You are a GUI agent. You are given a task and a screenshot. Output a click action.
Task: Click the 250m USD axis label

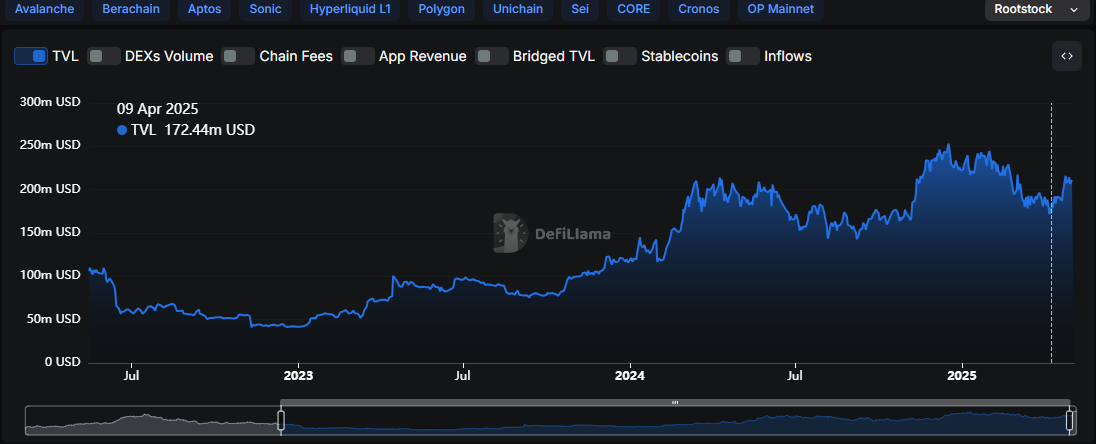coord(50,145)
